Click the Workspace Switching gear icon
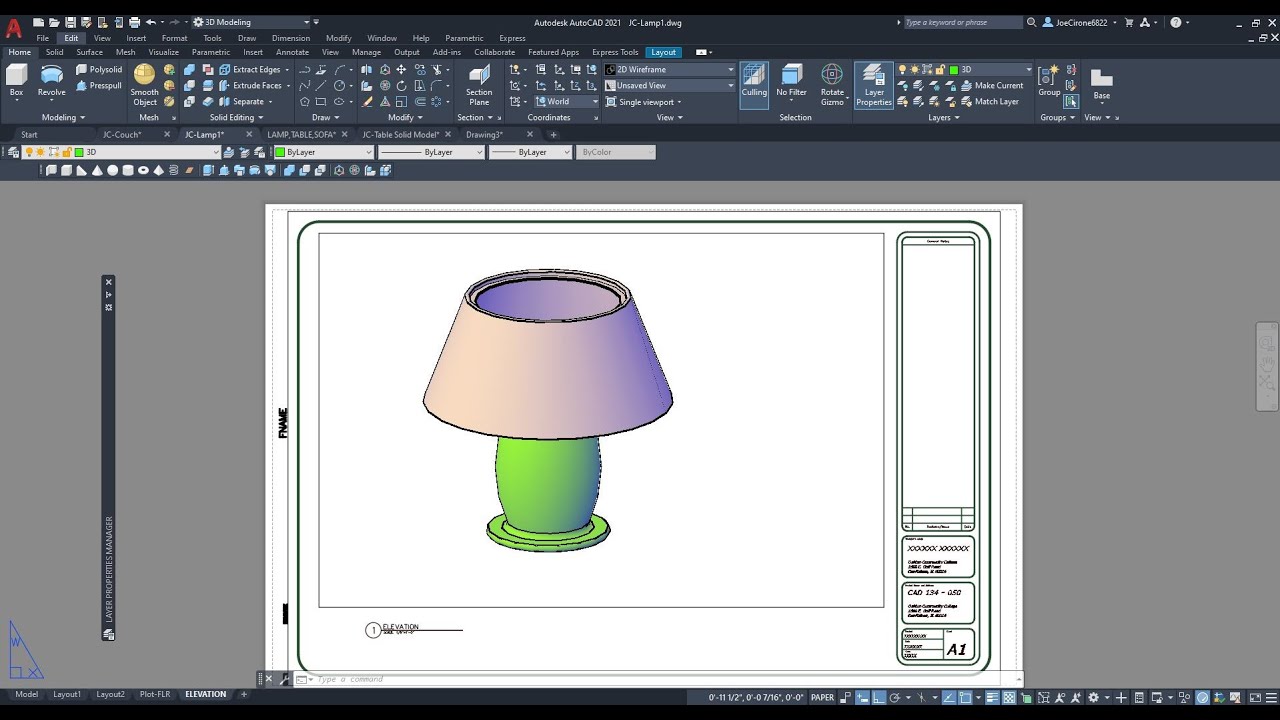Screen dimensions: 1280x720 (x=1093, y=698)
